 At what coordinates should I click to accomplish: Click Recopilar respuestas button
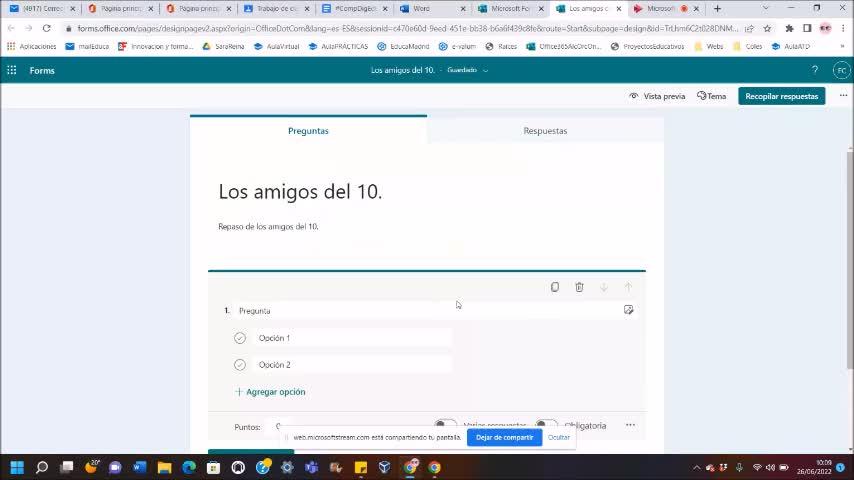pyautogui.click(x=782, y=96)
